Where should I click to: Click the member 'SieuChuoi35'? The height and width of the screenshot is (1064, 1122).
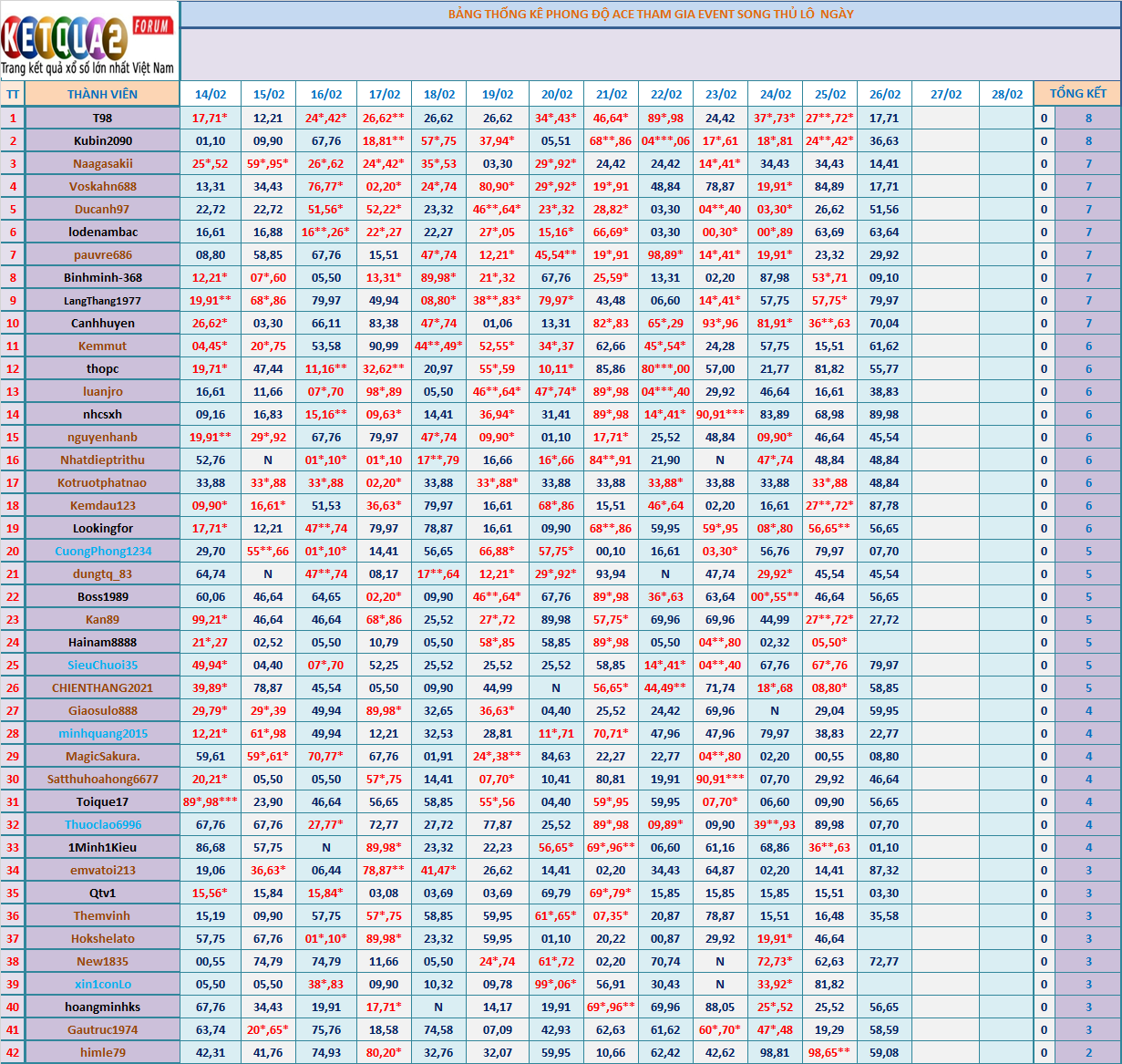(x=102, y=665)
